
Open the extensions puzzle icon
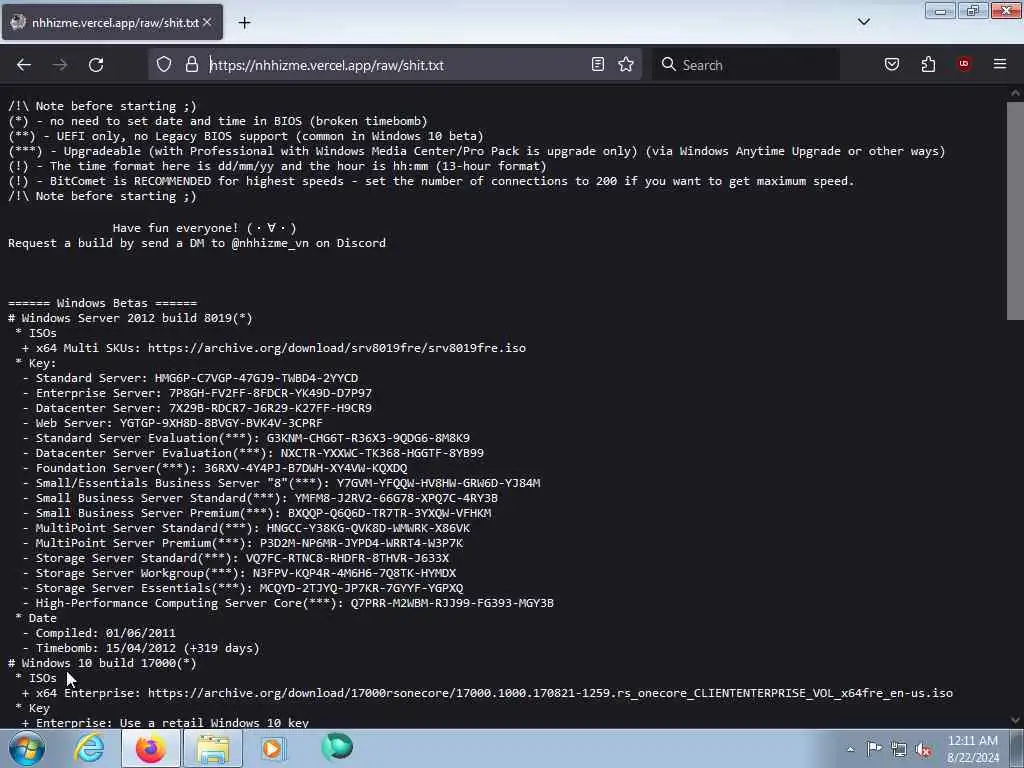coord(928,64)
